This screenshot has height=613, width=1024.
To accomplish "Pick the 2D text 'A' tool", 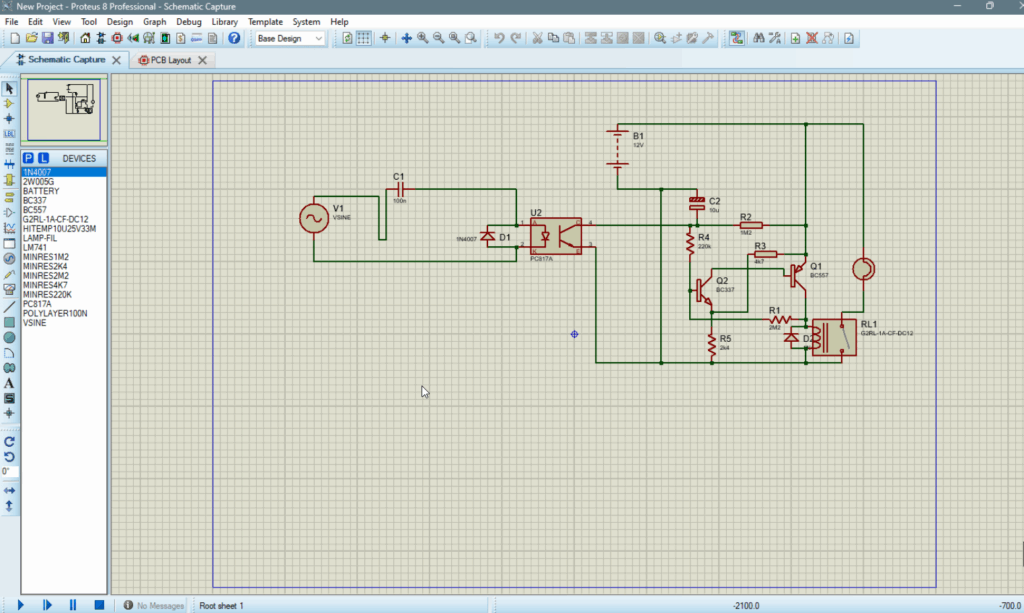I will [9, 383].
